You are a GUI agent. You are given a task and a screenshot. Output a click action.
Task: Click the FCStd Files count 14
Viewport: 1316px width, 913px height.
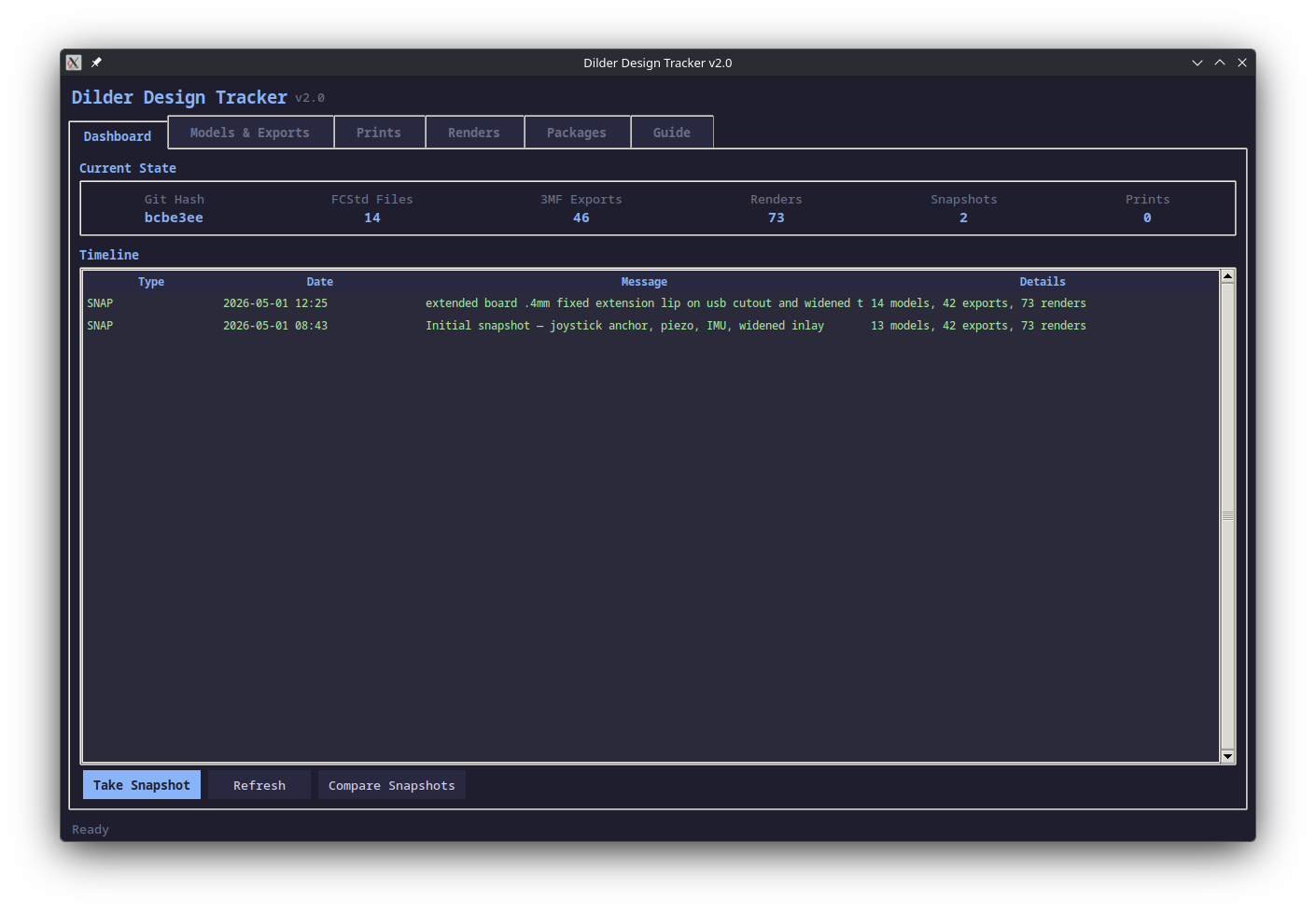tap(372, 218)
